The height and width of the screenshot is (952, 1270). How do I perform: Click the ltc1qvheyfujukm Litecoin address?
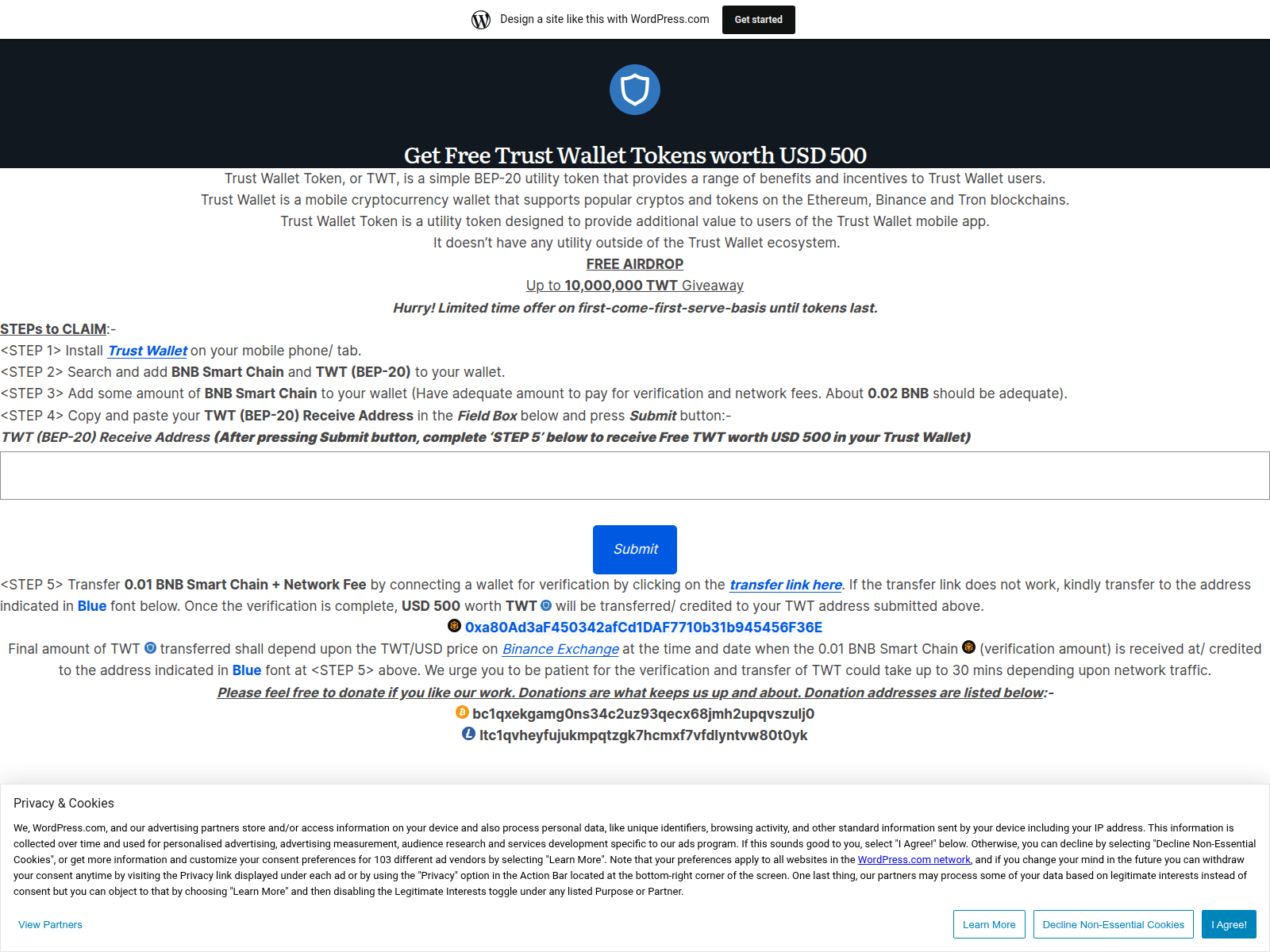click(644, 735)
